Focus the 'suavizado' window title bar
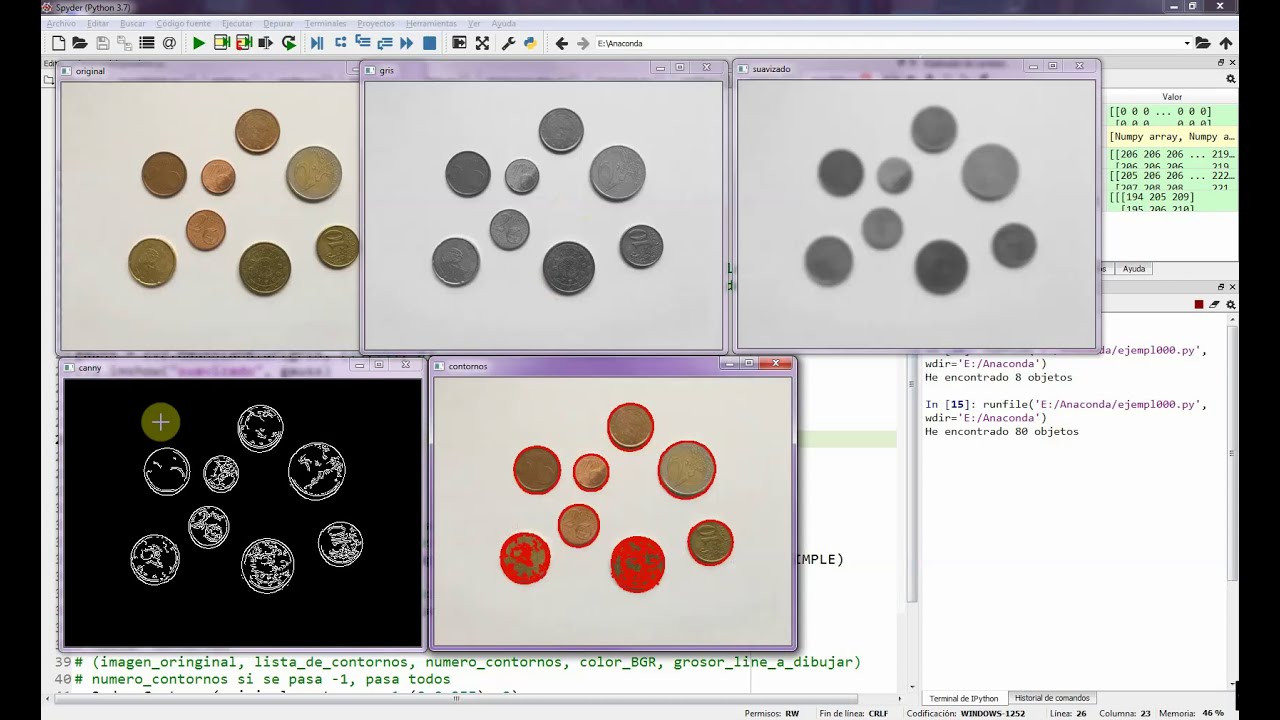 tap(916, 68)
